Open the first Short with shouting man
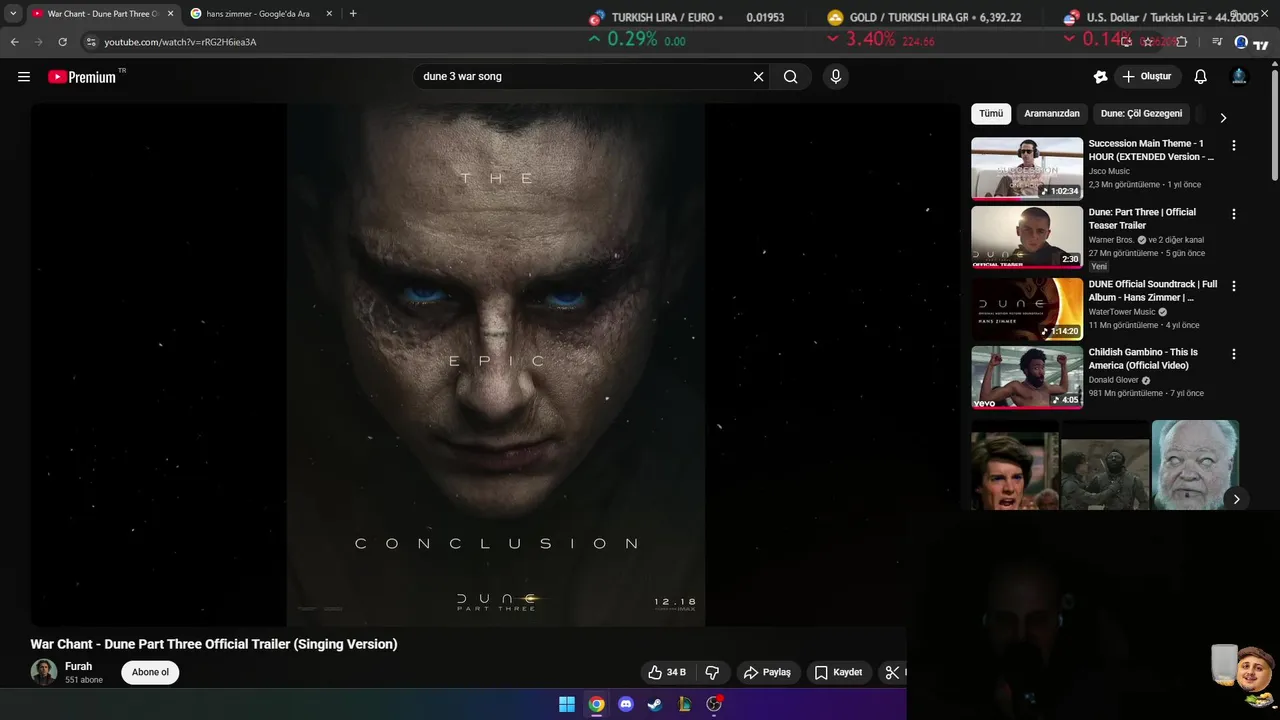This screenshot has height=720, width=1280. coord(1015,465)
